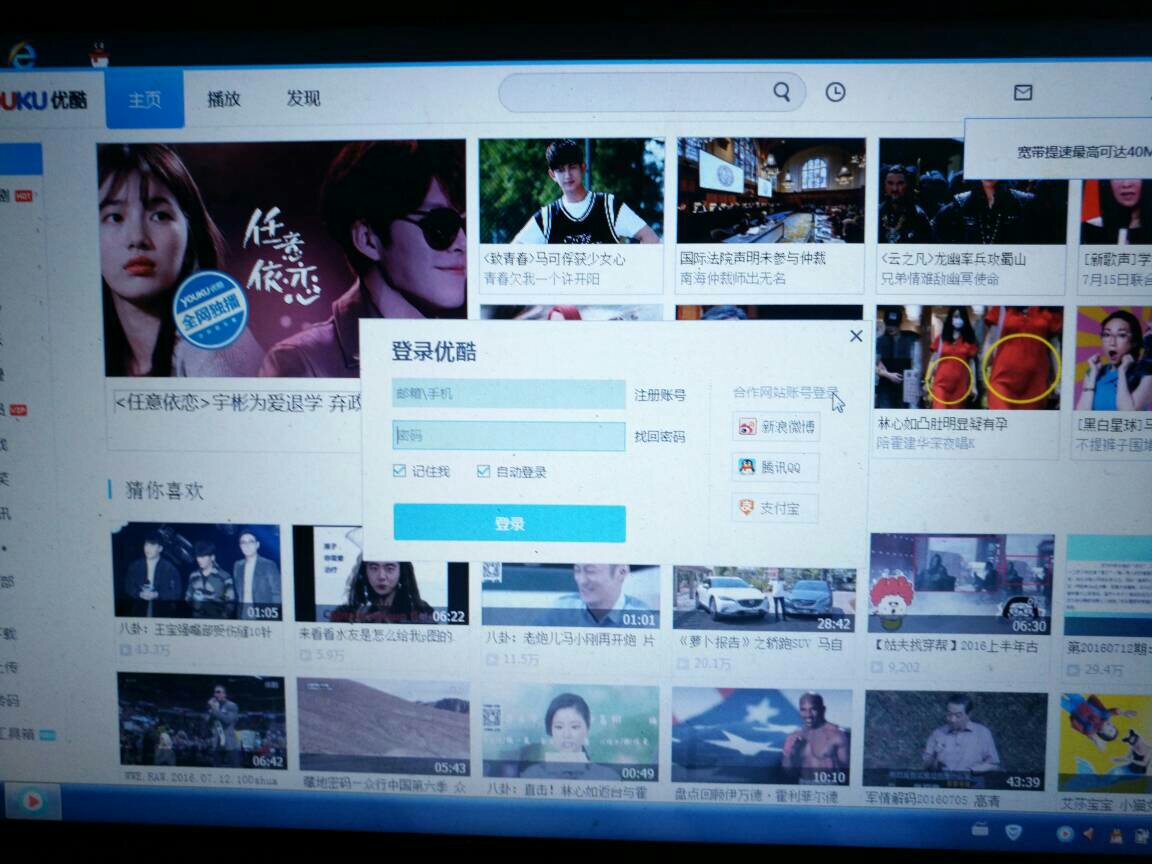Click the round blue tray icon with red center

[x=1065, y=833]
